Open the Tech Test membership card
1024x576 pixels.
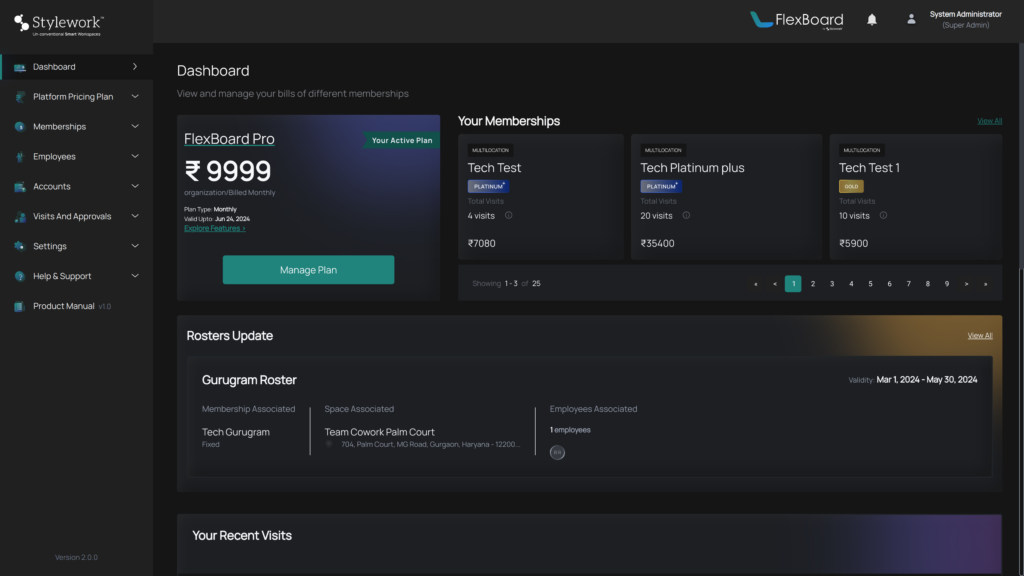coord(541,197)
